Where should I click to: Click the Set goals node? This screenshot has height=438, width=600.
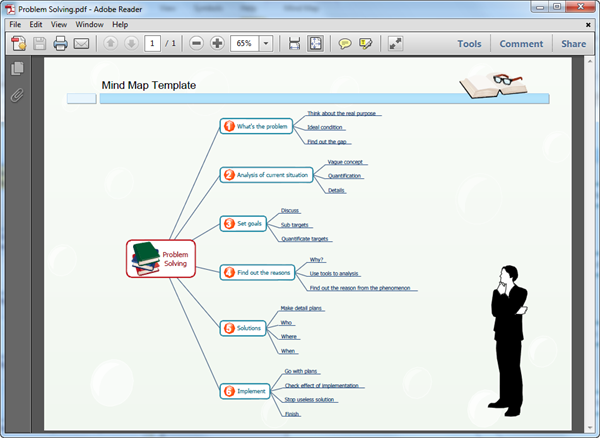tap(243, 223)
